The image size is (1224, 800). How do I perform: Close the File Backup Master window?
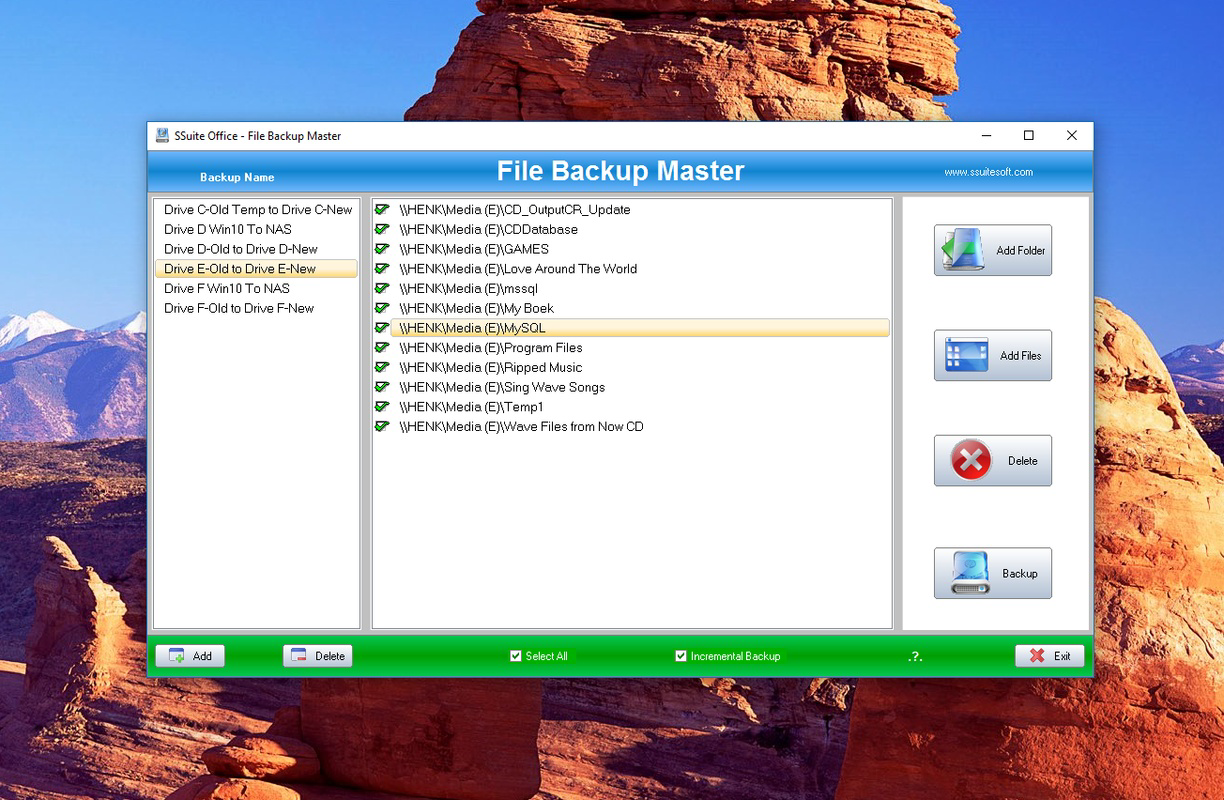[x=1071, y=135]
